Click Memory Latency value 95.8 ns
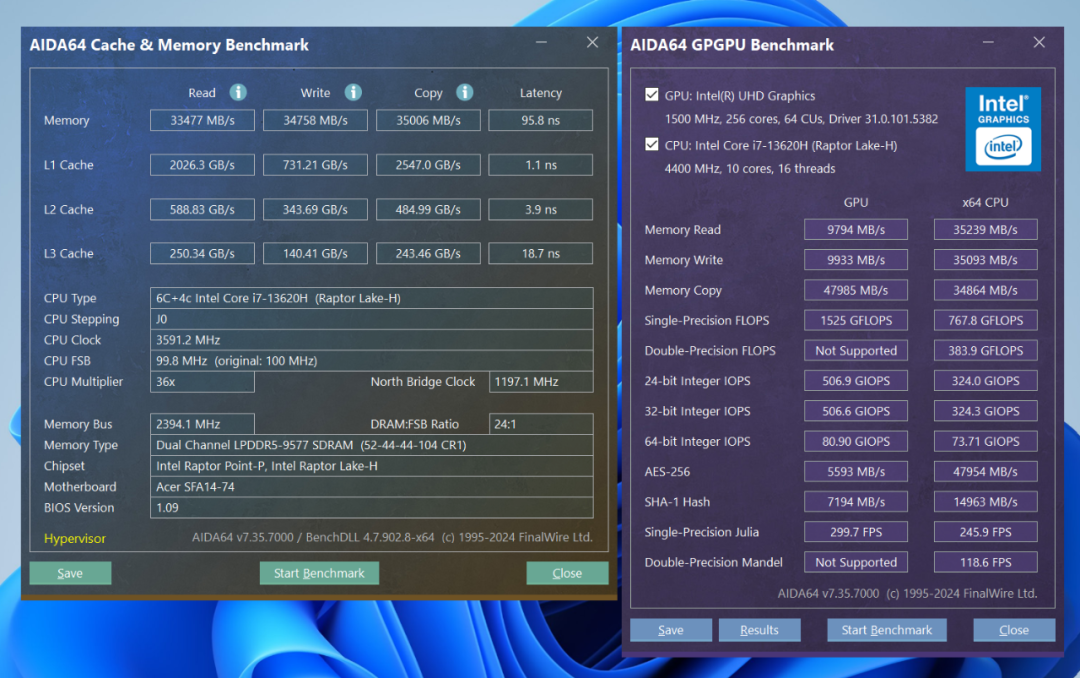The height and width of the screenshot is (678, 1080). click(x=541, y=121)
